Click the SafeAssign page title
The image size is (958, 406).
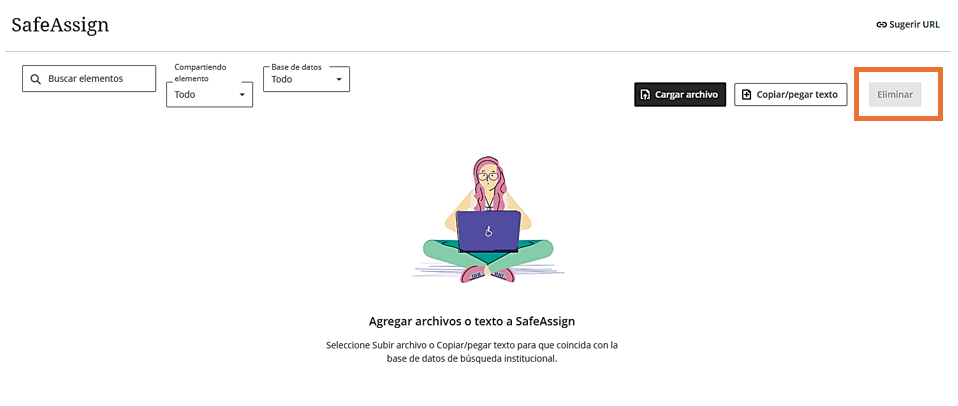60,26
